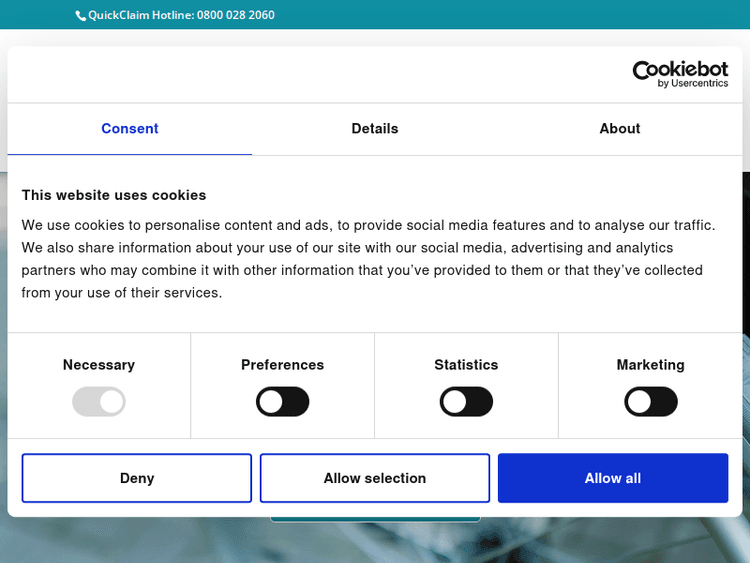Image resolution: width=750 pixels, height=563 pixels.
Task: Click the Preferences category label
Action: 283,365
